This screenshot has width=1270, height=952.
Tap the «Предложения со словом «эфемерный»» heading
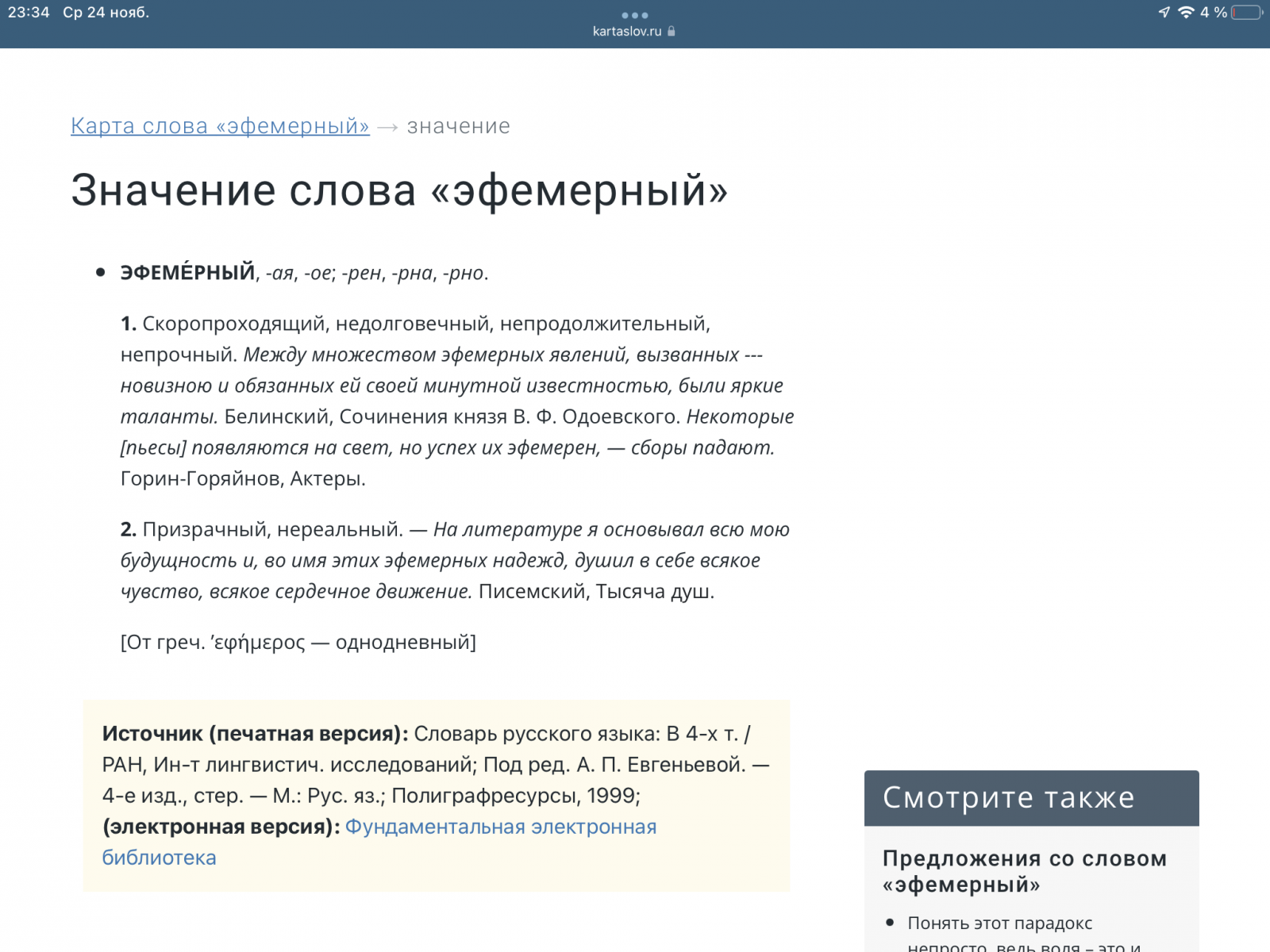pyautogui.click(x=1024, y=871)
